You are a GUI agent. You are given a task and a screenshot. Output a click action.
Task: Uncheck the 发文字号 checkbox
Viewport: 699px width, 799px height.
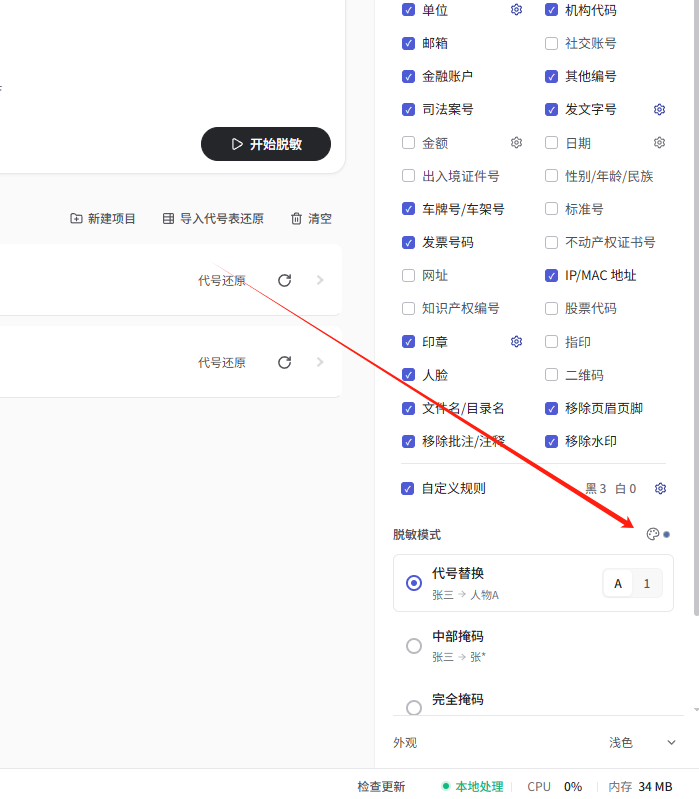[x=551, y=110]
